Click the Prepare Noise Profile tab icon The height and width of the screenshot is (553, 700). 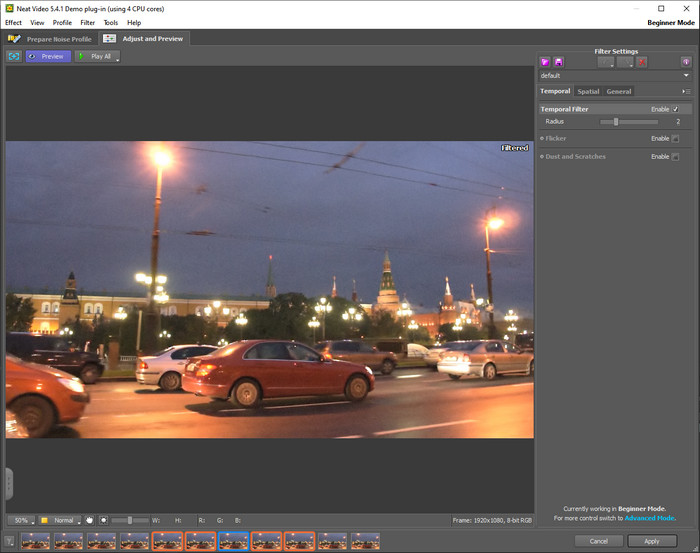tap(14, 39)
